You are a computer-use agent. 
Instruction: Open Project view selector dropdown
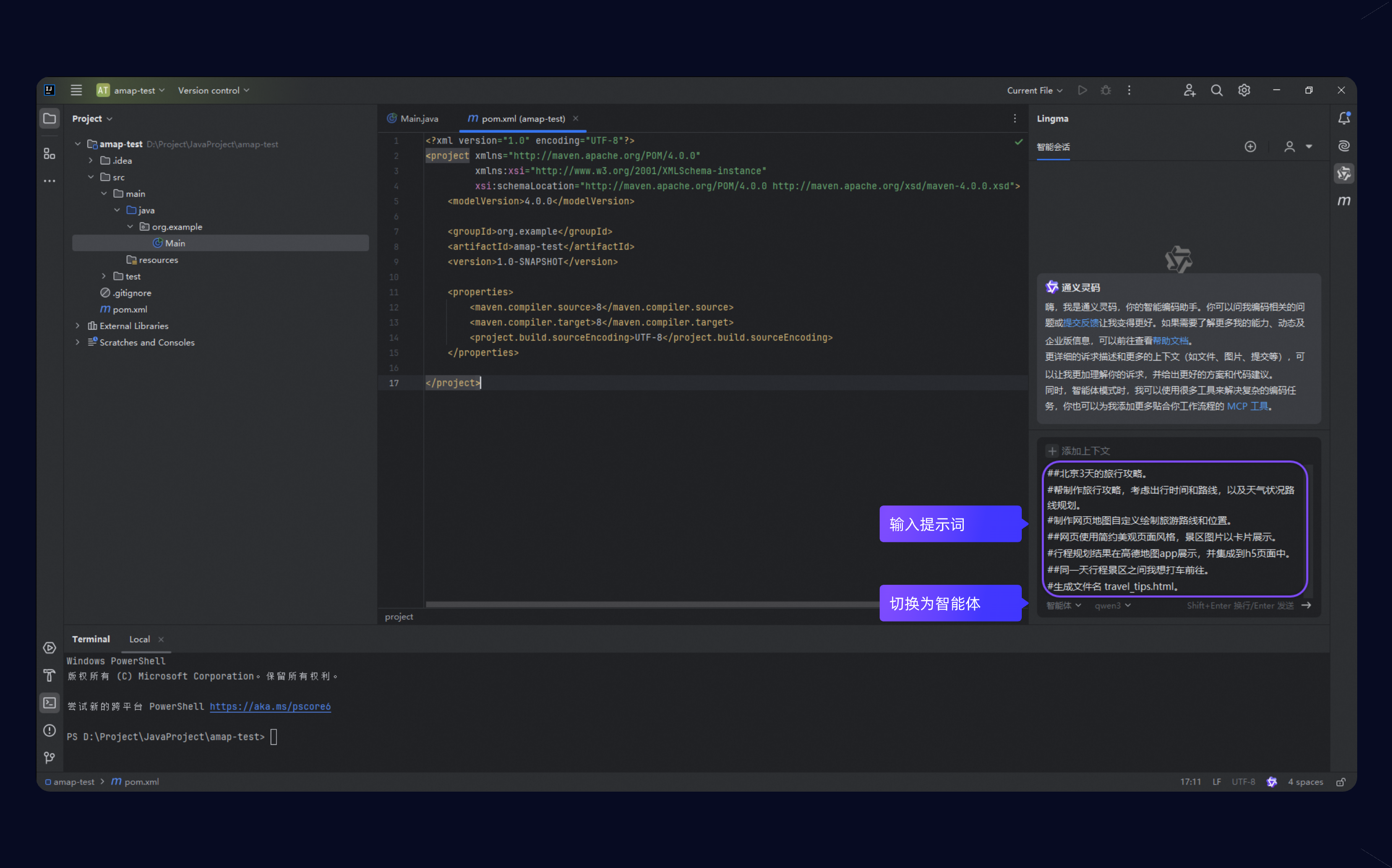point(92,118)
